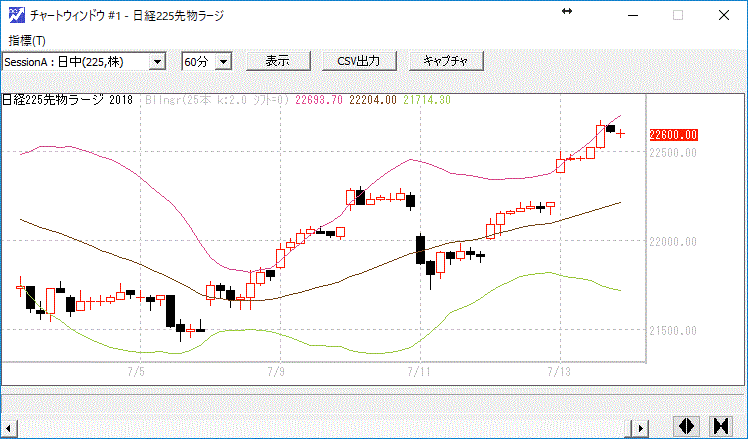This screenshot has height=439, width=748.
Task: Click the brown middle band value 22204.00
Action: point(373,100)
